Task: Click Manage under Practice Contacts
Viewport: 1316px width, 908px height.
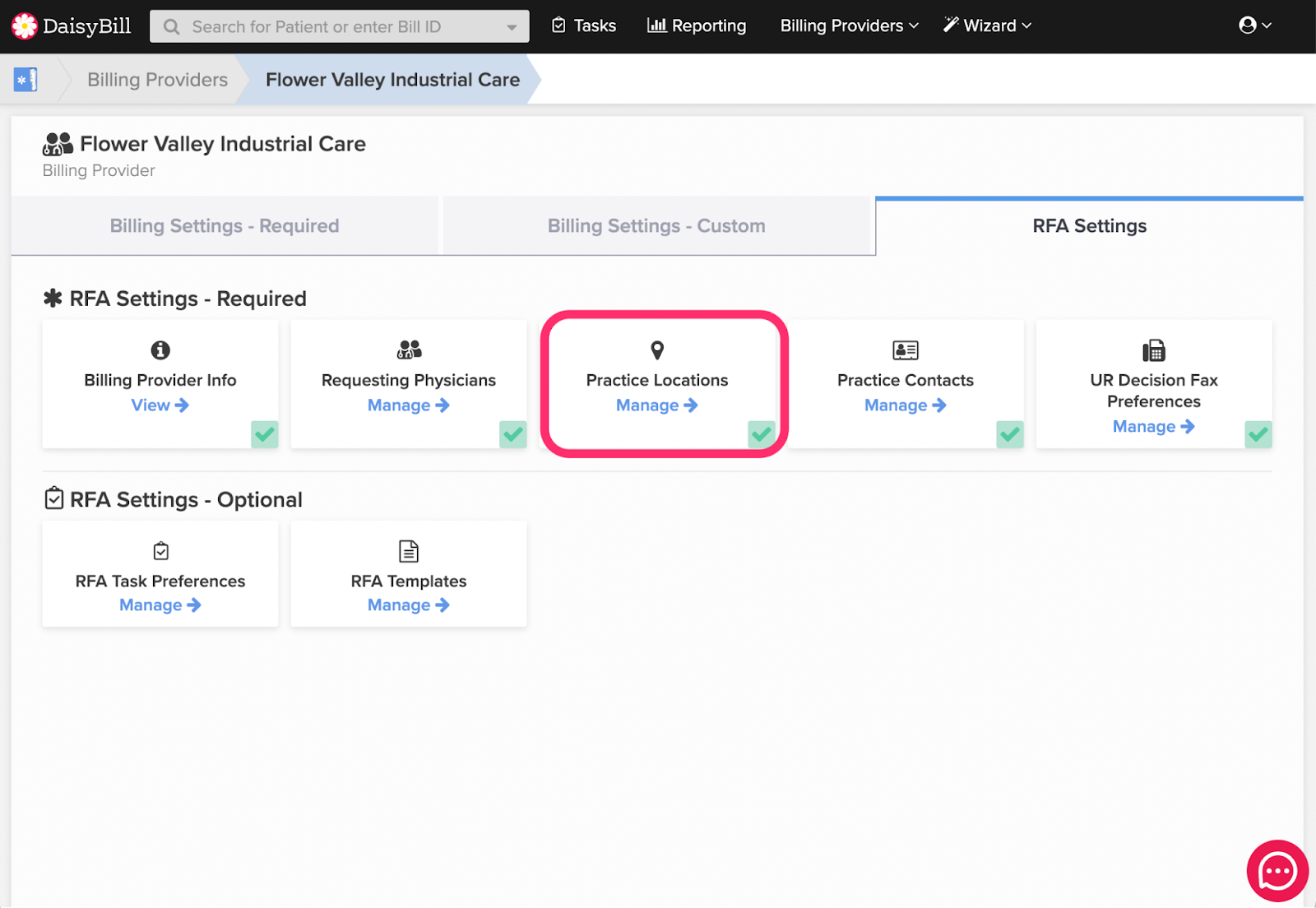Action: pos(906,405)
